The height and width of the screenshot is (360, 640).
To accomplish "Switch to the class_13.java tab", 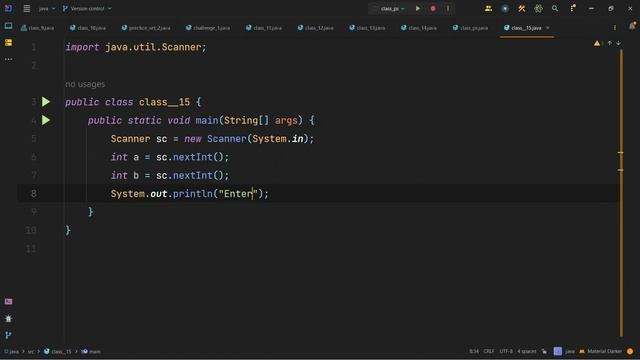I will click(367, 28).
